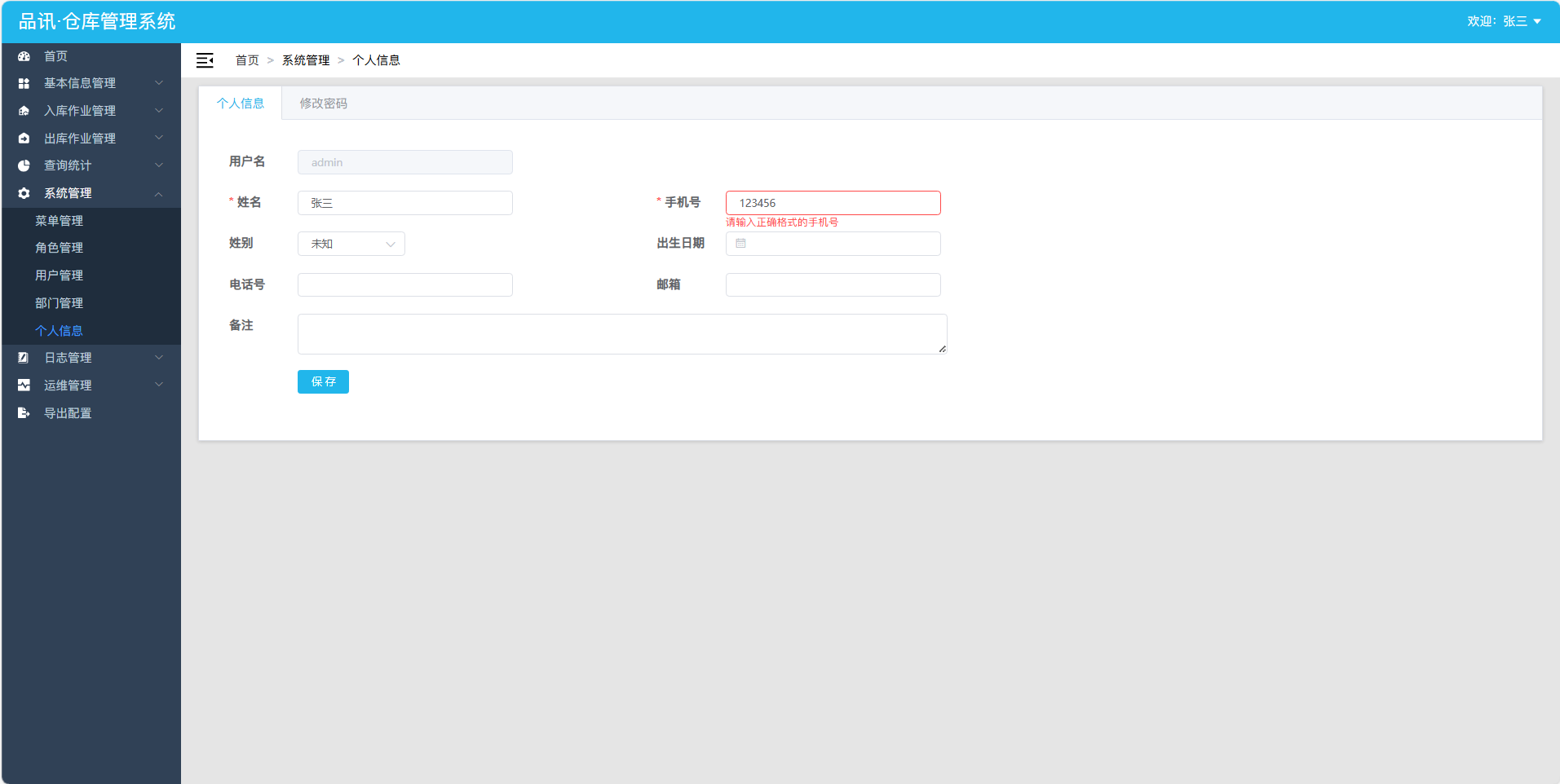Click the 出生日期 field label

coord(681,243)
